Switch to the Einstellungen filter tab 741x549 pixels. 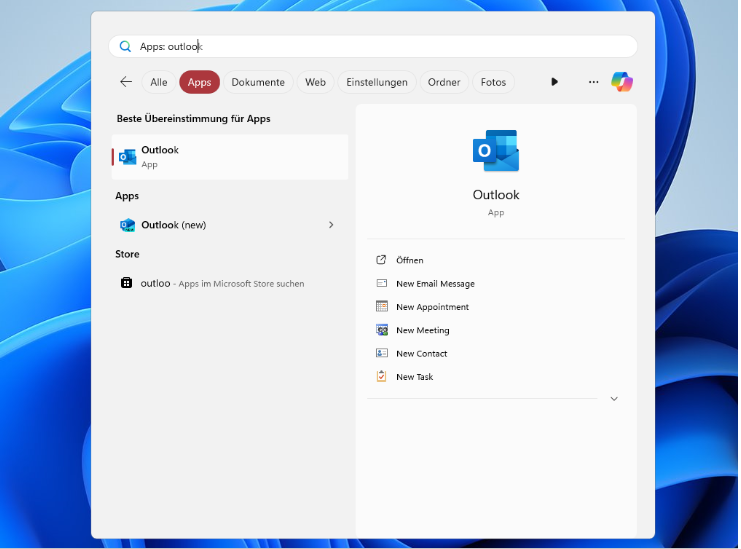[x=377, y=82]
